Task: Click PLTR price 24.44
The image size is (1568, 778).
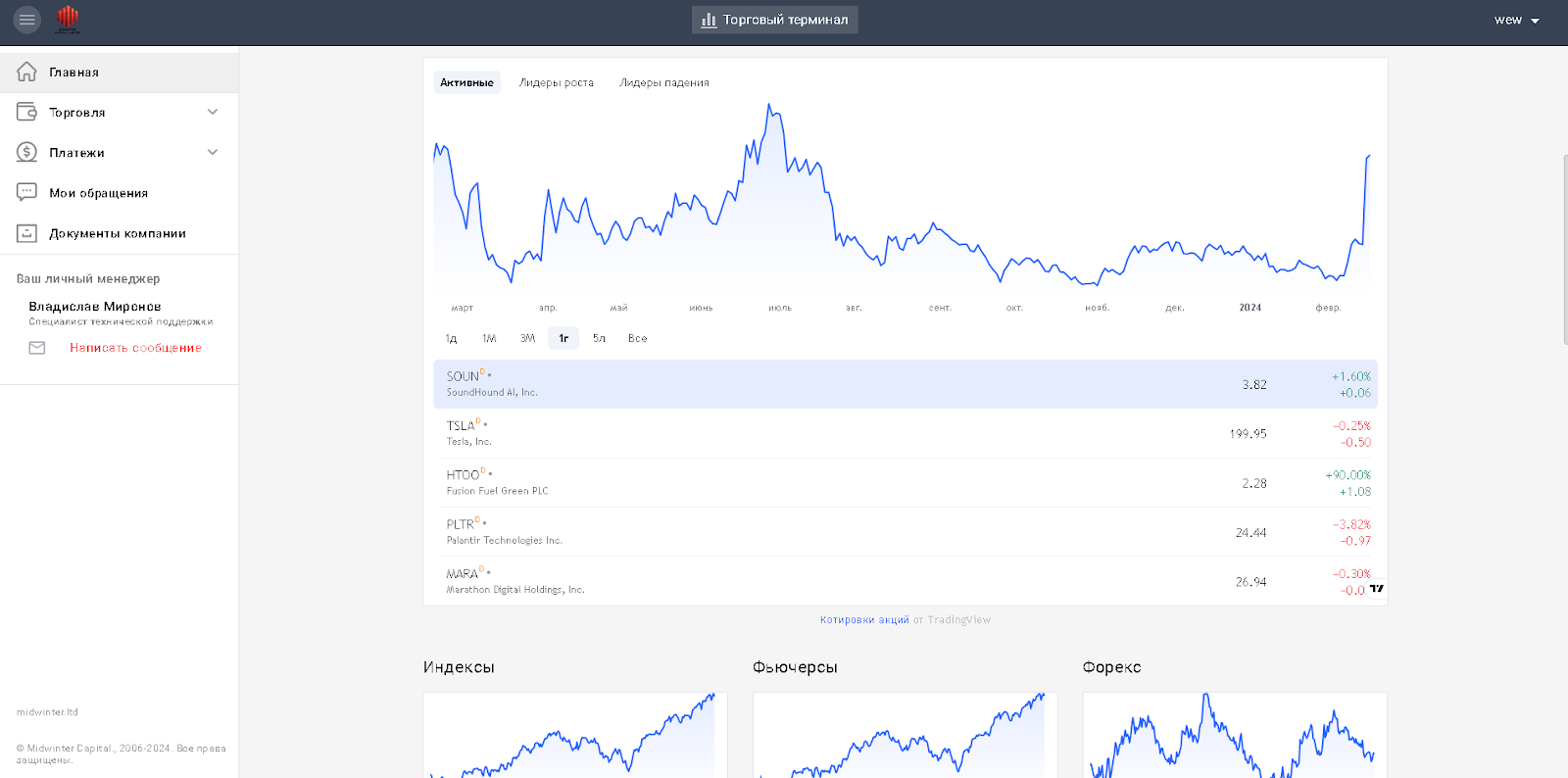Action: coord(1251,533)
